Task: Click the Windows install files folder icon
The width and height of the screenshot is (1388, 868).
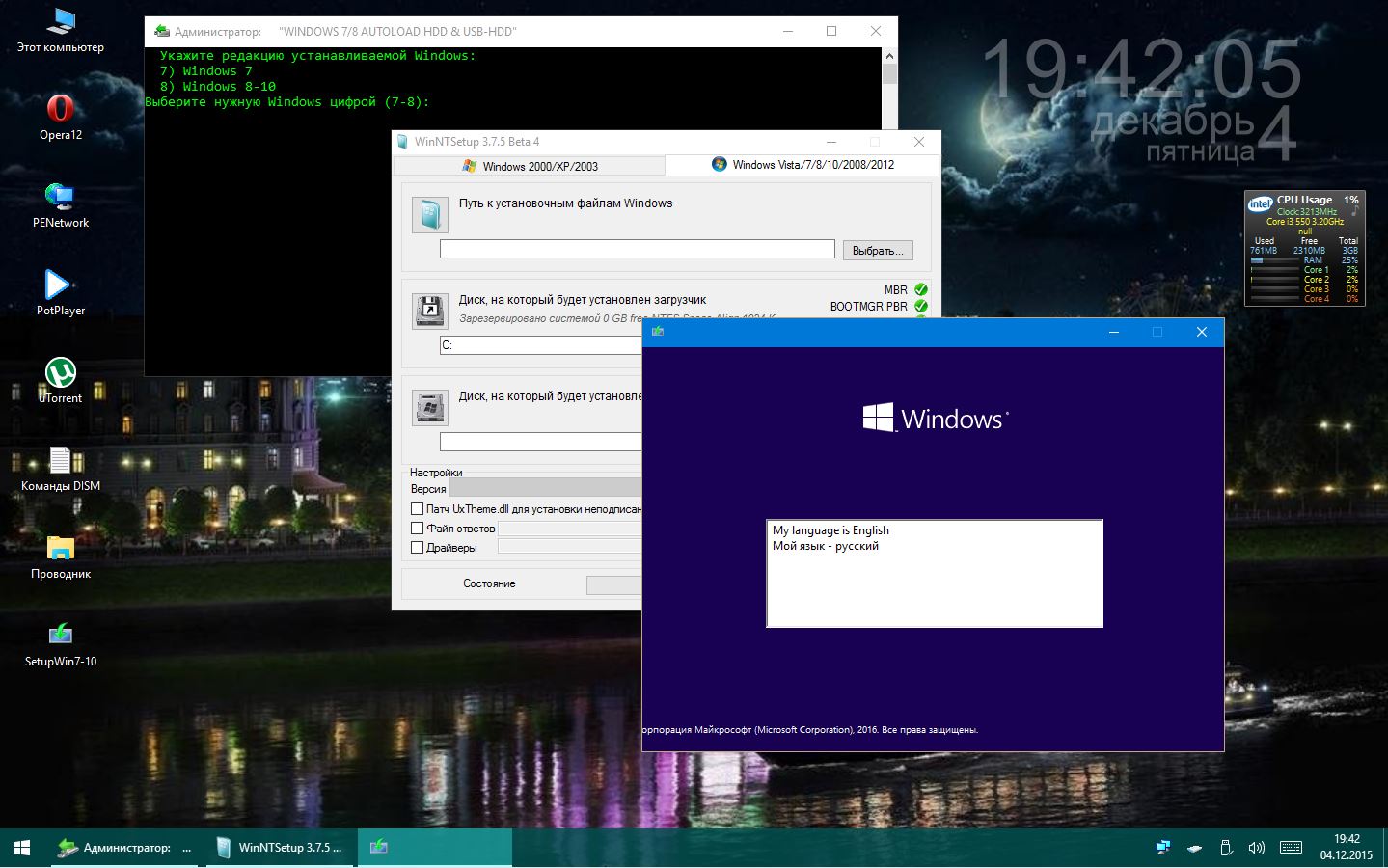Action: [x=430, y=215]
